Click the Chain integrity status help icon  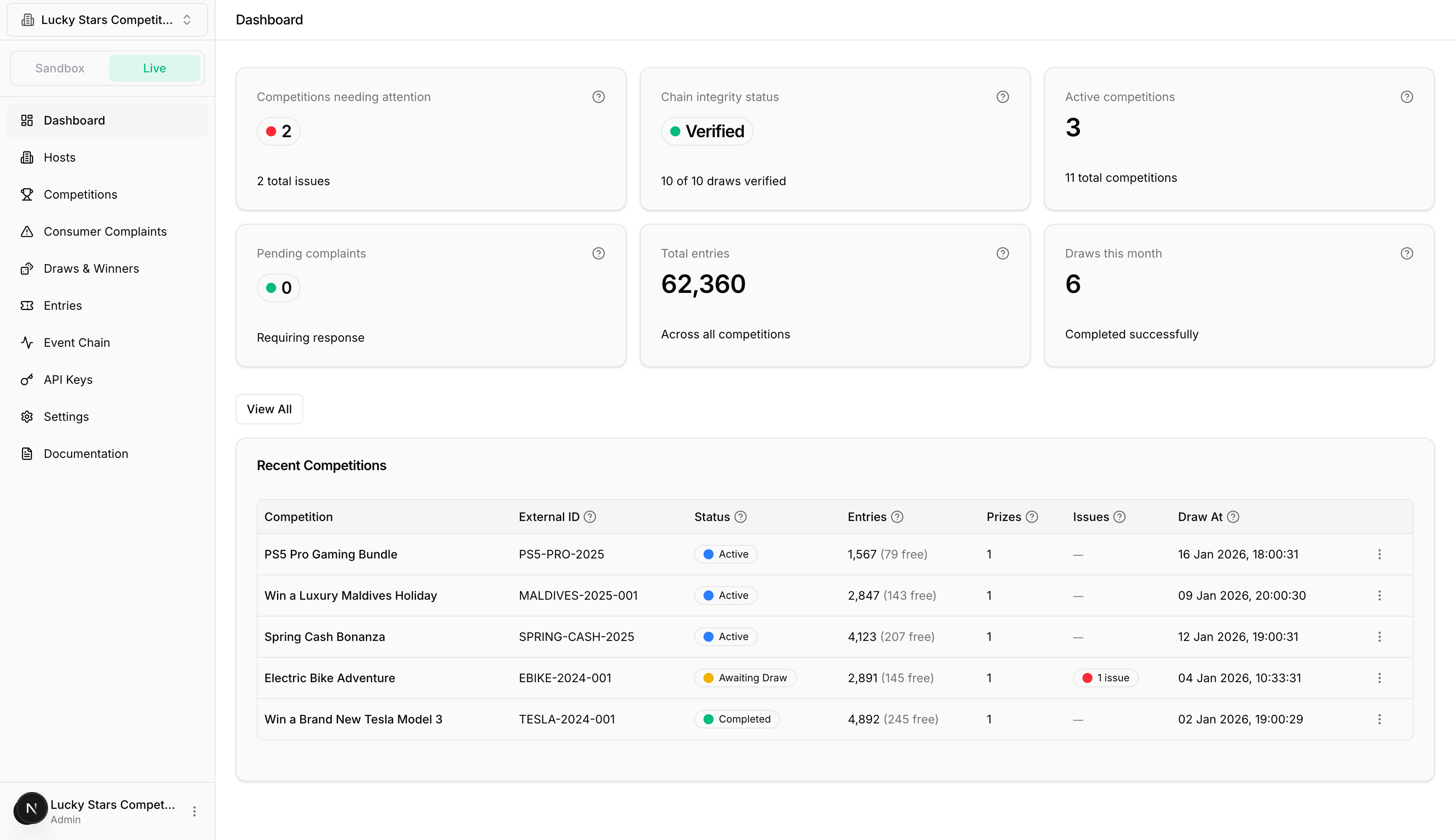(x=1002, y=97)
